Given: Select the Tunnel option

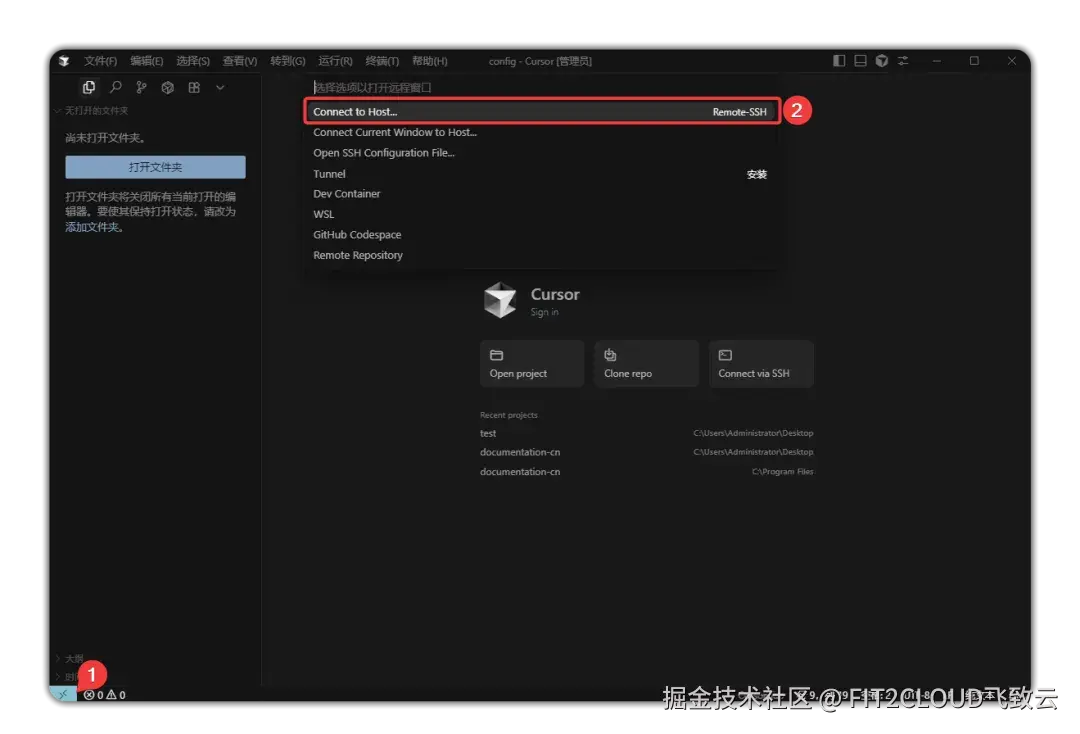Looking at the screenshot, I should click(x=542, y=174).
